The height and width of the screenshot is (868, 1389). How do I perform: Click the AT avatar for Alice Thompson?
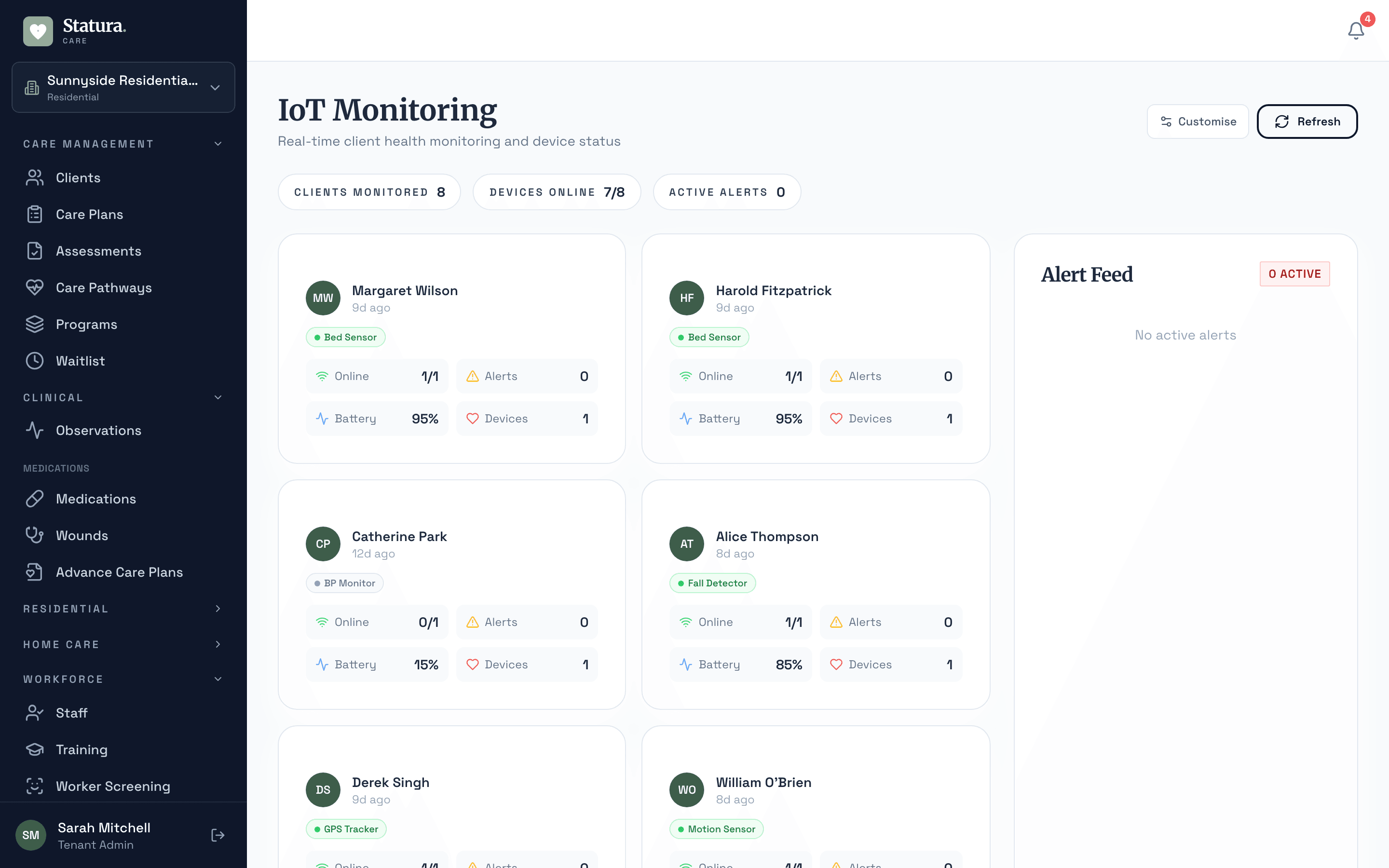(687, 543)
